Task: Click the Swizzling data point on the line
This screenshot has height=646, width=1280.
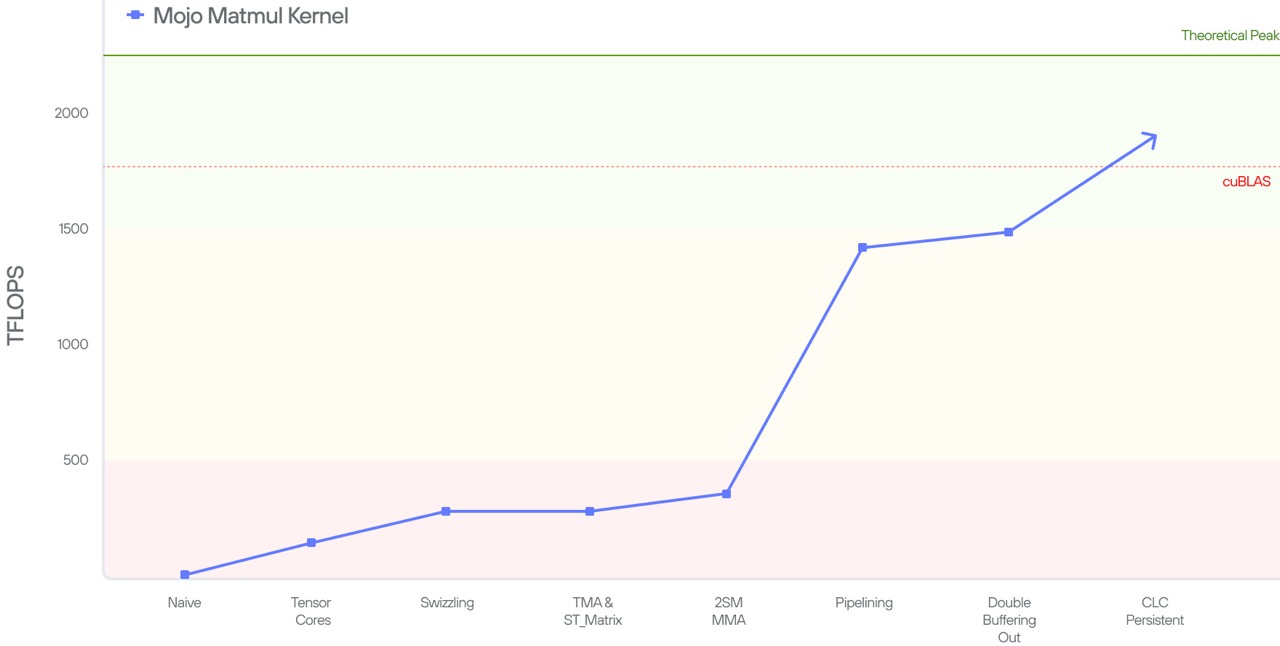Action: [446, 511]
